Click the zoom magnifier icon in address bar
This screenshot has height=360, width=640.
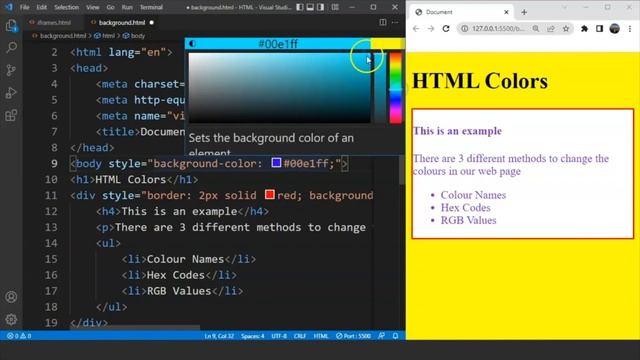pyautogui.click(x=536, y=29)
